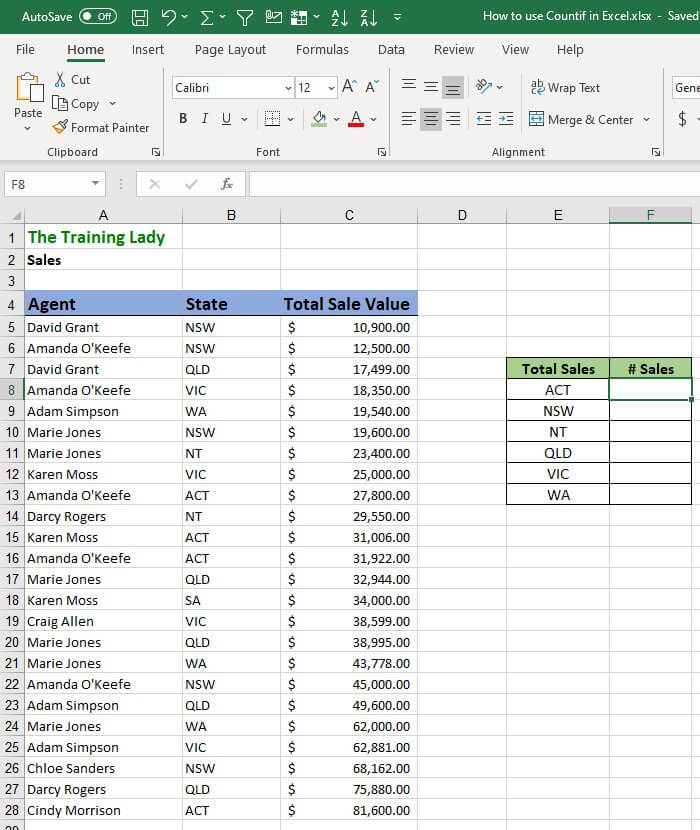Click the Decrease Indent icon
Screen dimensions: 700x830
[x=483, y=119]
